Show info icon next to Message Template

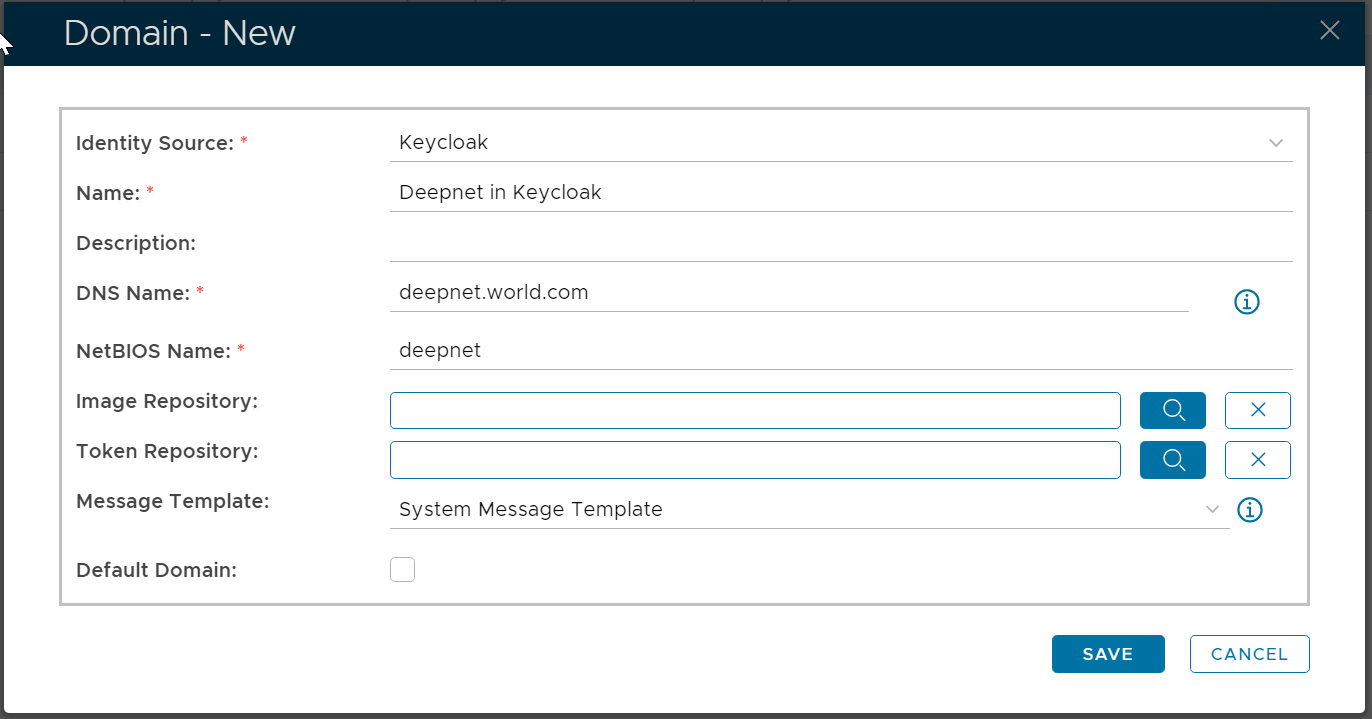click(x=1250, y=511)
